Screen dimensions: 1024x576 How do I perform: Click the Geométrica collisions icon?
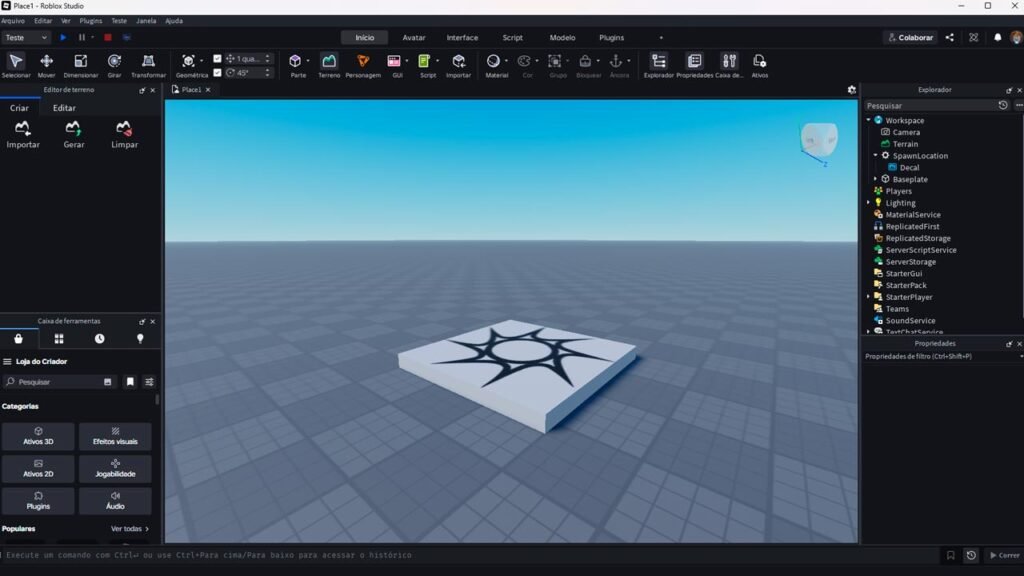[x=188, y=61]
